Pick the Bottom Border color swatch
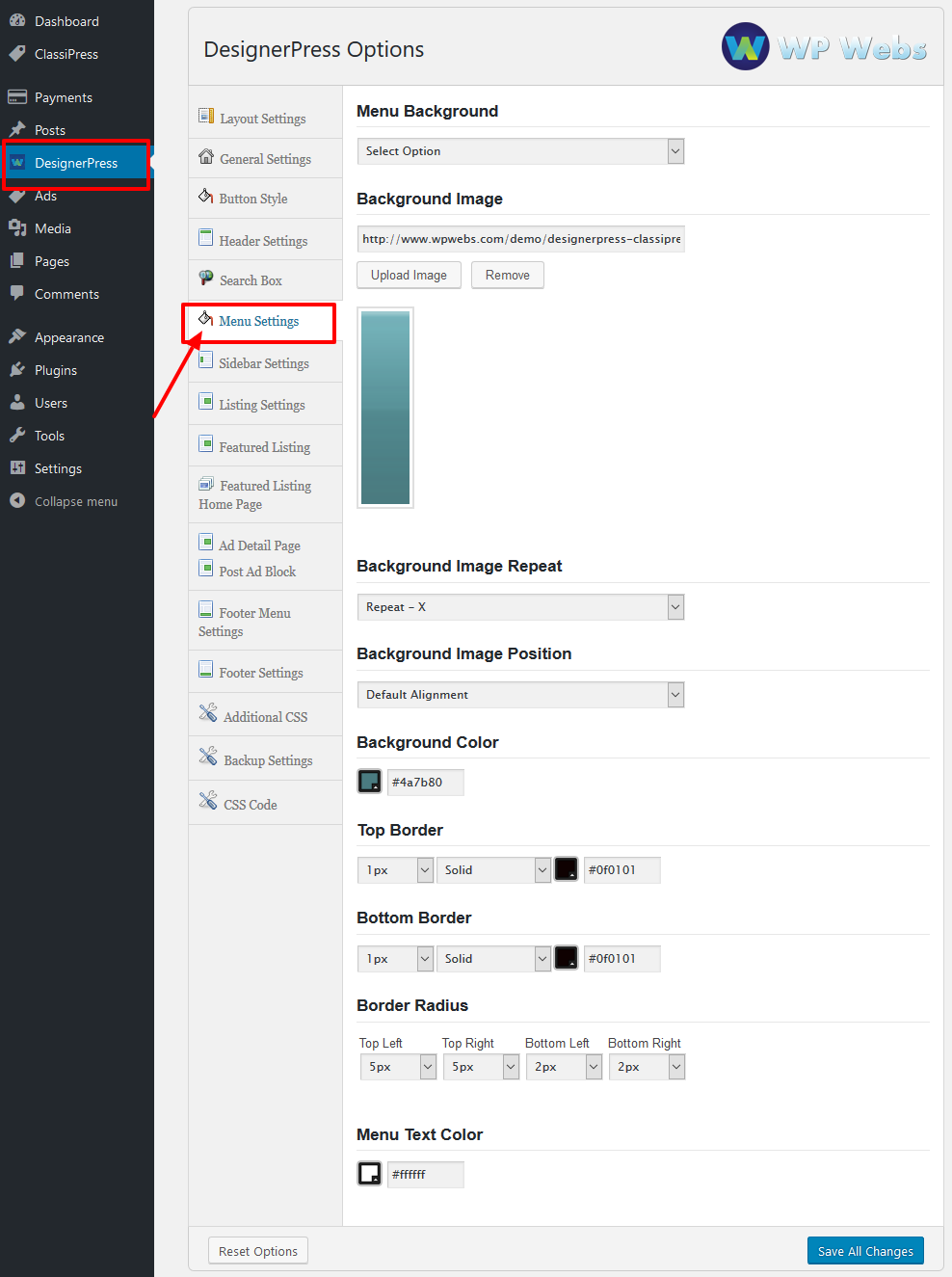952x1277 pixels. [567, 958]
